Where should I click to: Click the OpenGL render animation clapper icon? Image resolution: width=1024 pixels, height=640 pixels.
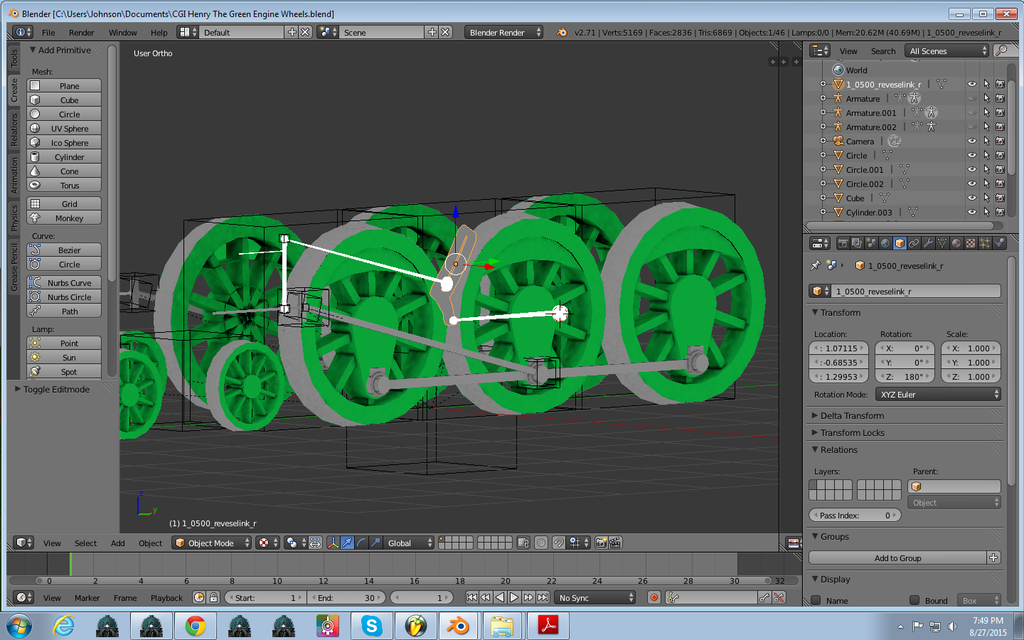[615, 543]
